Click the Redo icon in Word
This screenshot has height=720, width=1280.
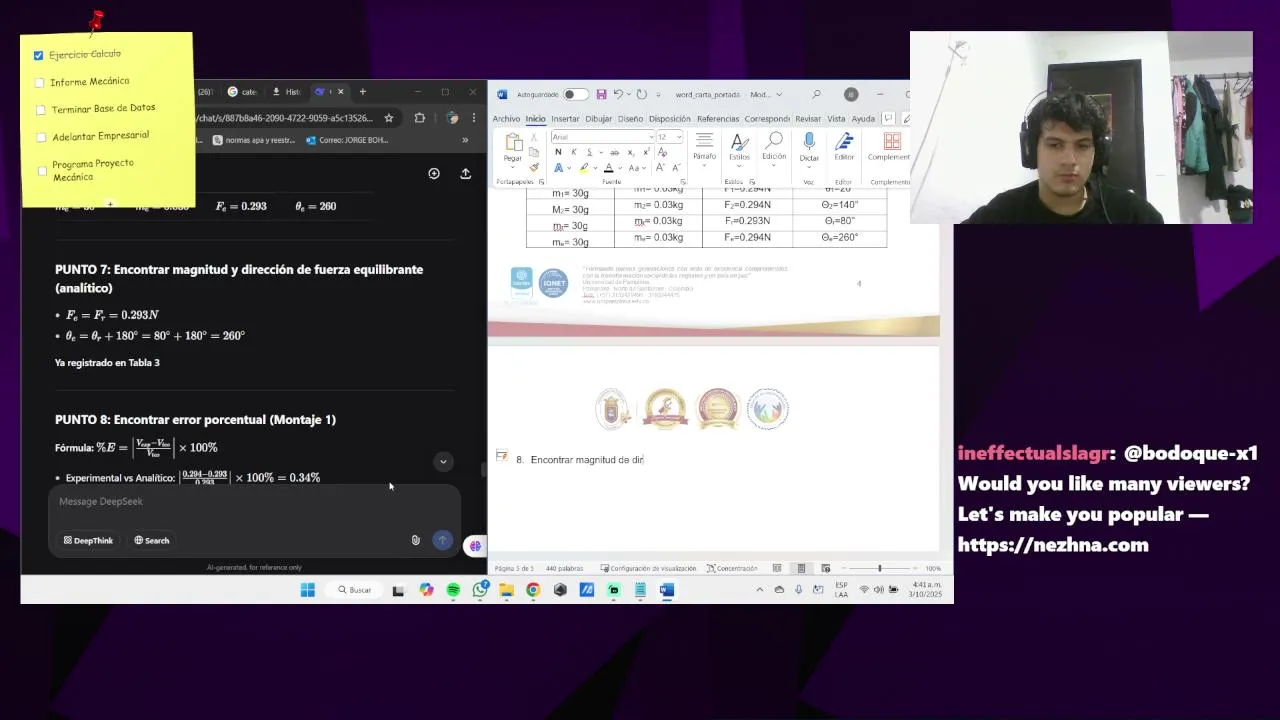[x=641, y=94]
